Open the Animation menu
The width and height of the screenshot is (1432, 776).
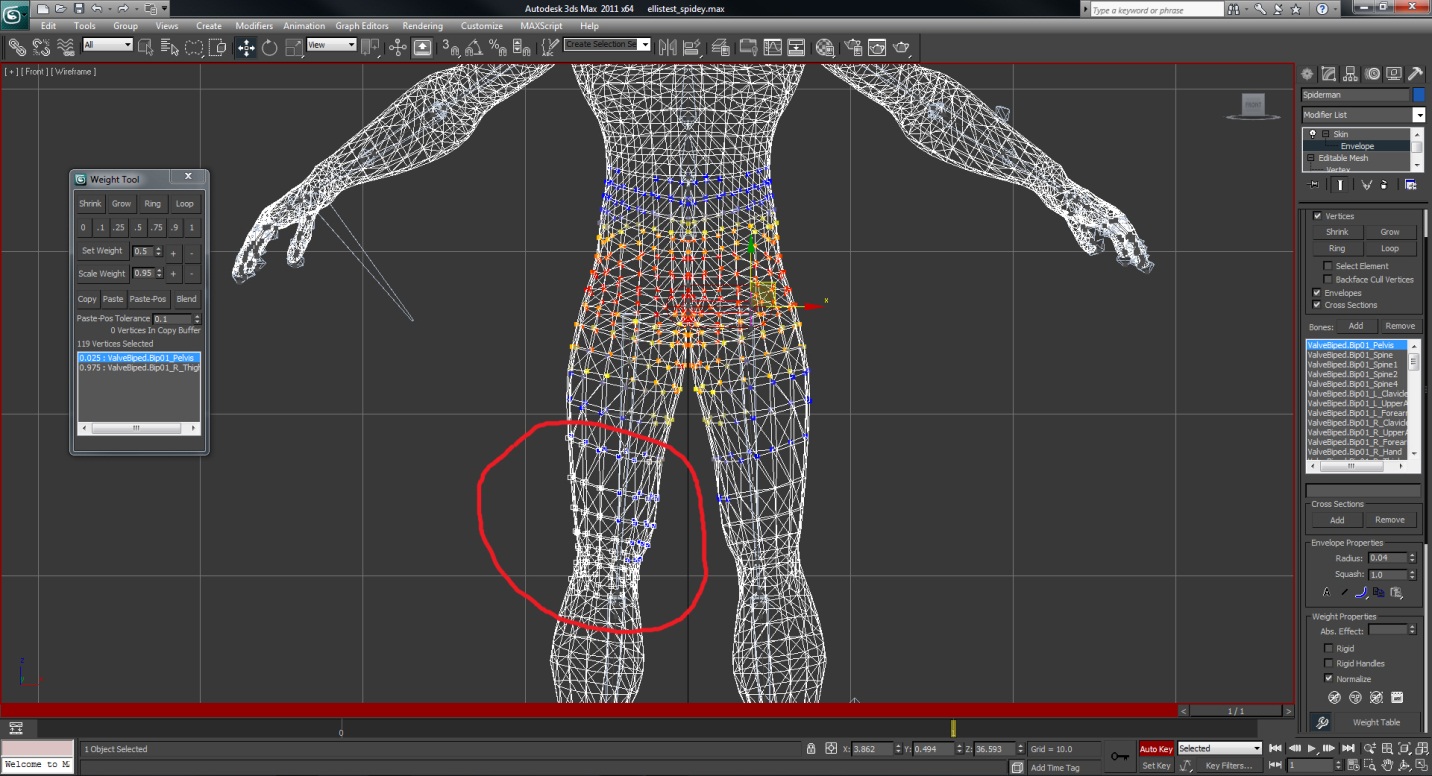[304, 26]
